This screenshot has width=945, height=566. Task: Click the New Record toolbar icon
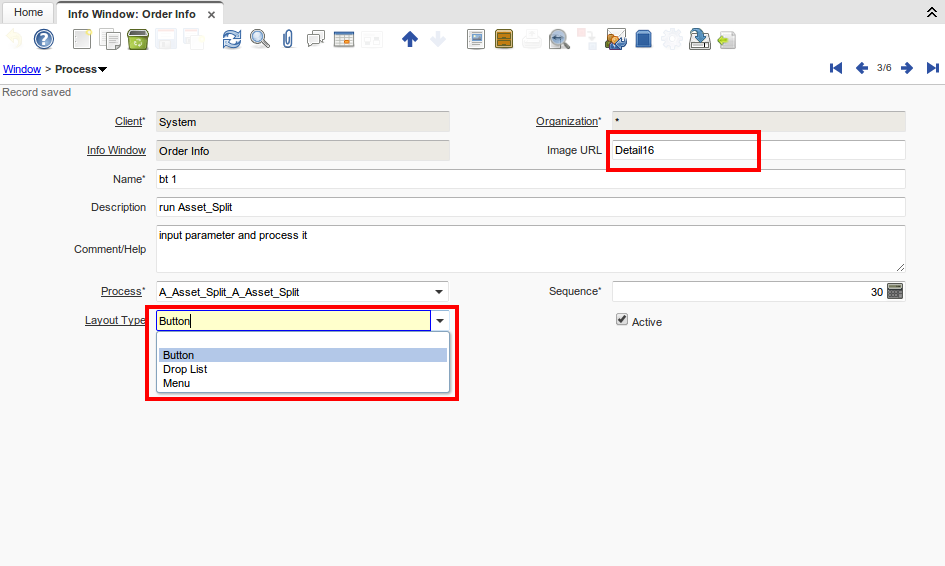(x=83, y=39)
